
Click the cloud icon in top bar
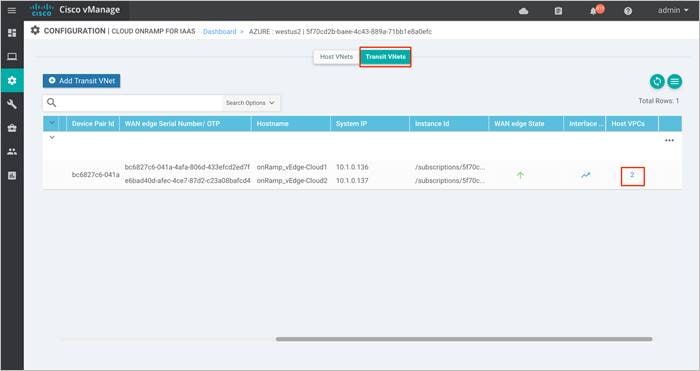524,11
